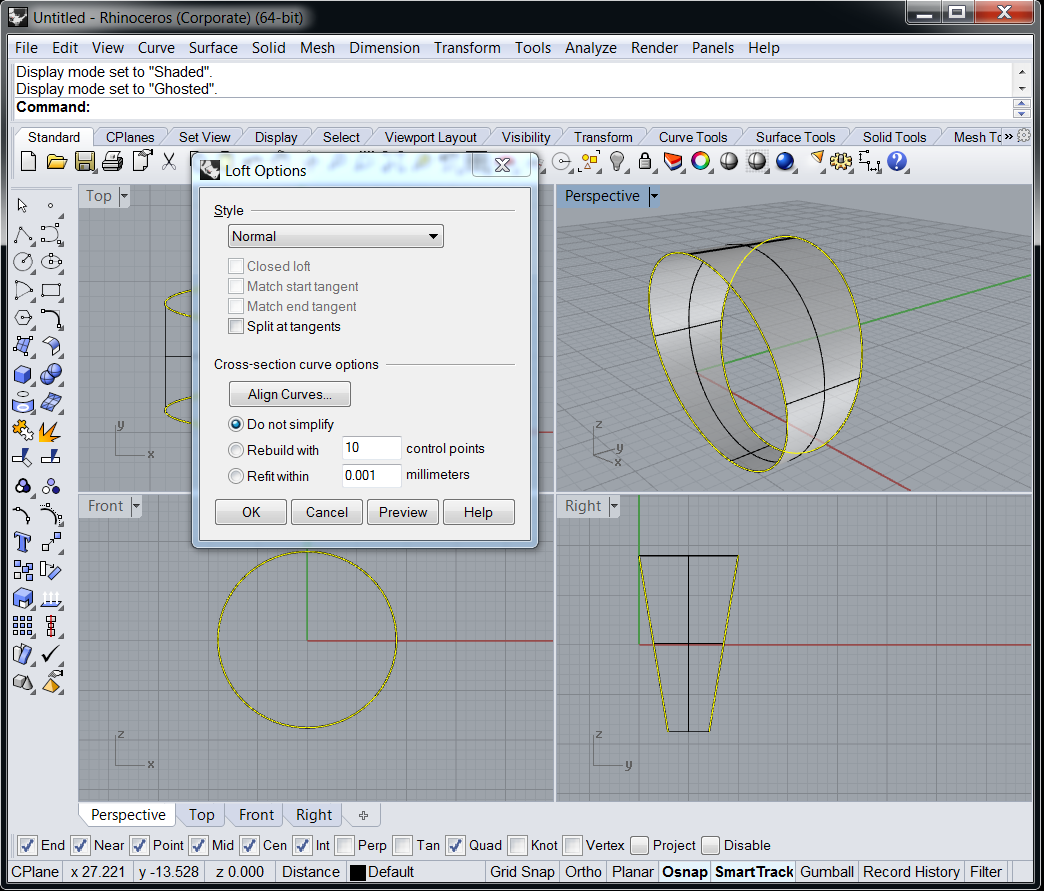Select the rectangular Array tool

[23, 626]
